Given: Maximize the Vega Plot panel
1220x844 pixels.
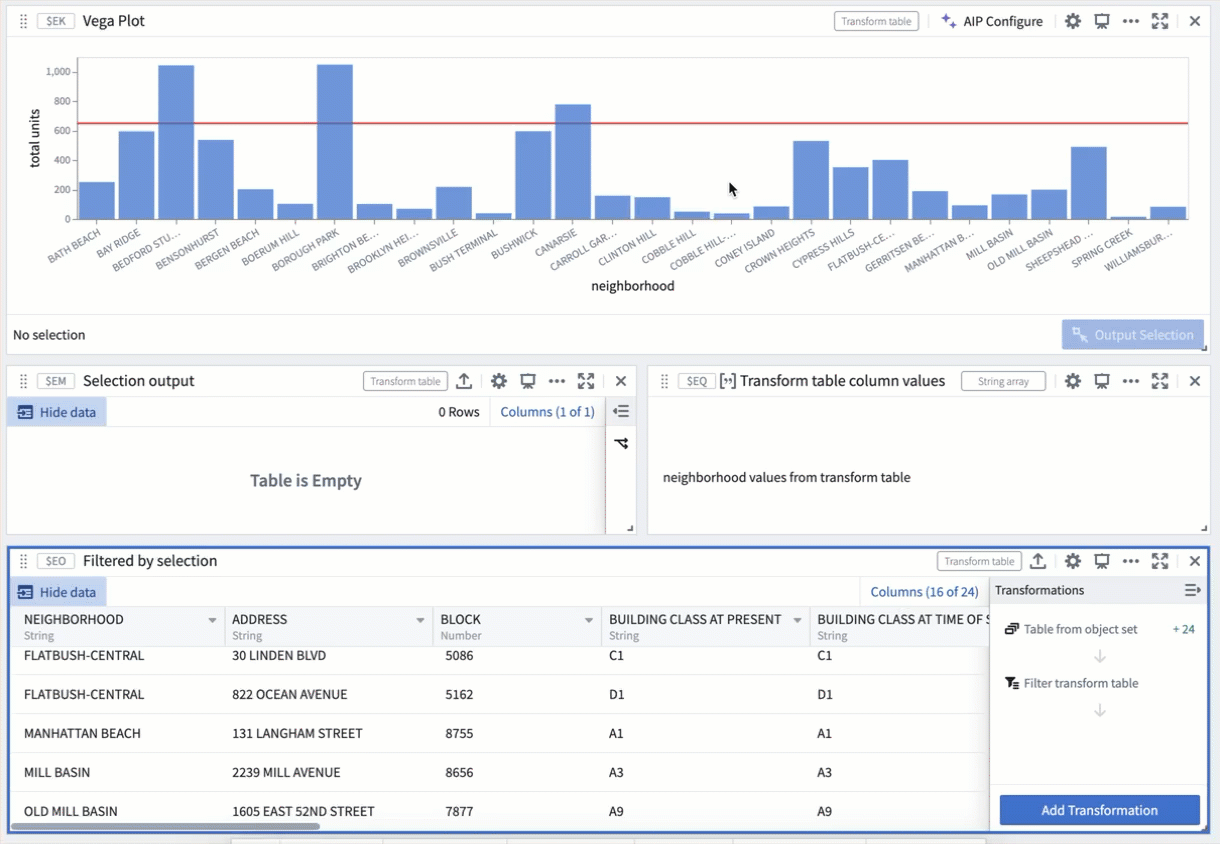Looking at the screenshot, I should tap(1160, 21).
